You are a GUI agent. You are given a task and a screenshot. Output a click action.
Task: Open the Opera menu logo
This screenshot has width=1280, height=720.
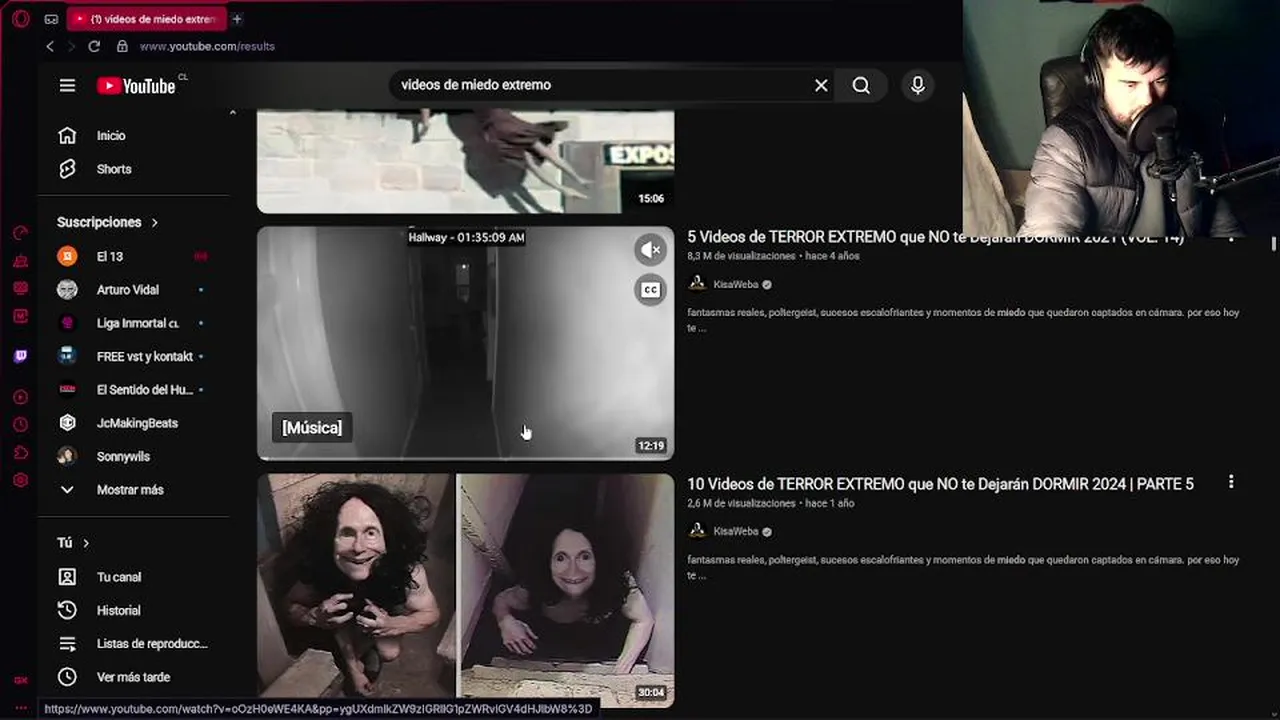click(20, 19)
